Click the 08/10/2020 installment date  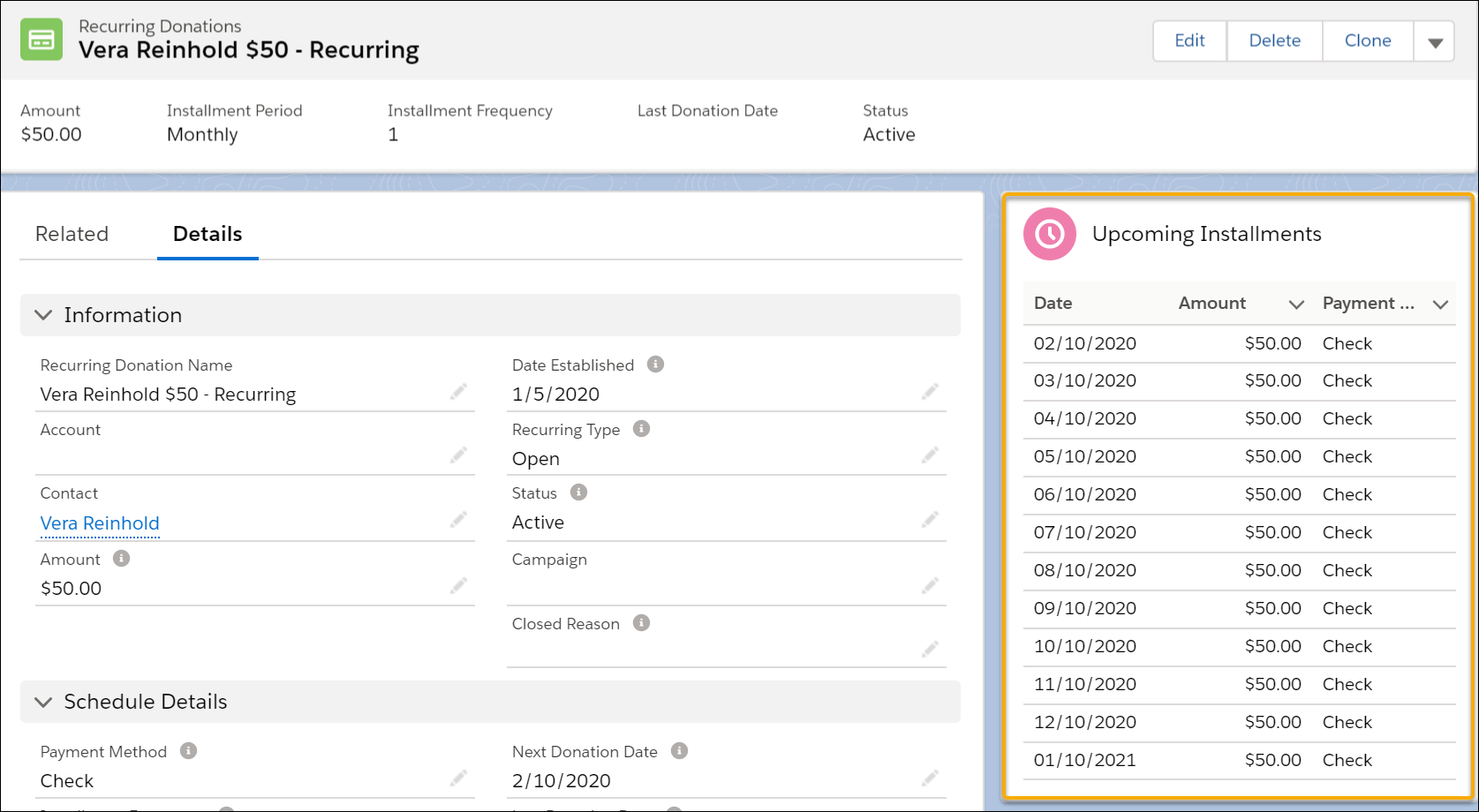1085,570
